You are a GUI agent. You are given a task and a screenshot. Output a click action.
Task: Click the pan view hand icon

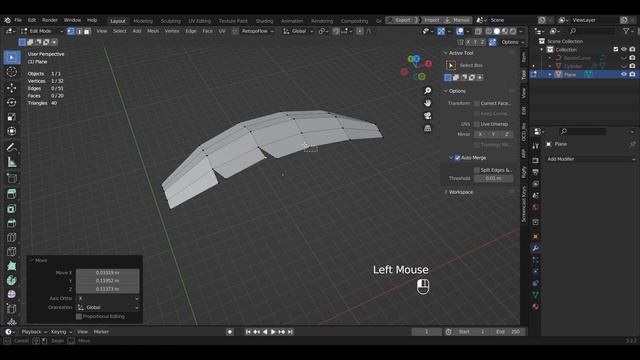pyautogui.click(x=427, y=103)
